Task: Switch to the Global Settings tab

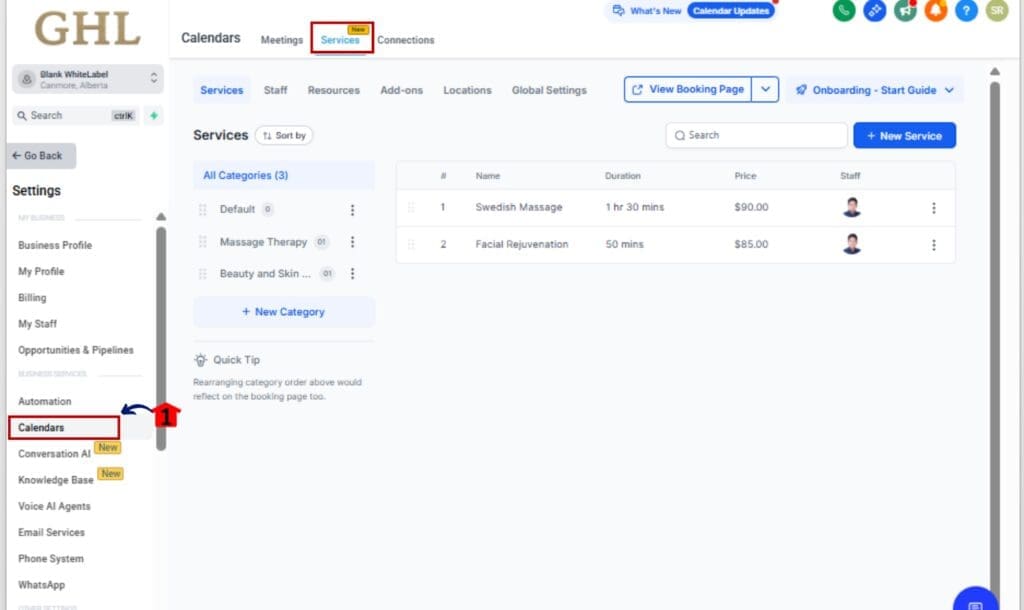Action: pyautogui.click(x=548, y=89)
